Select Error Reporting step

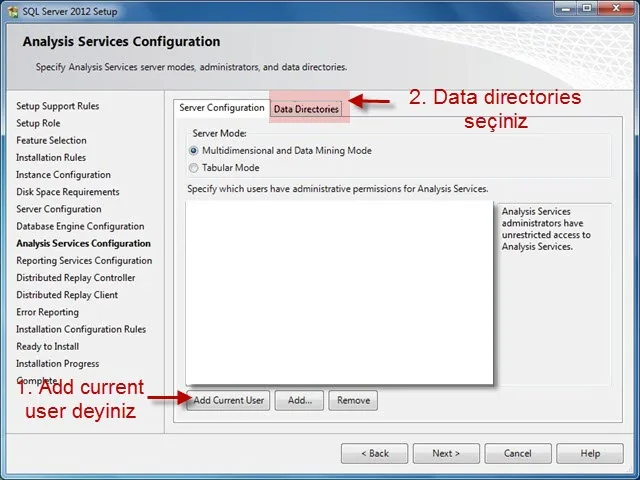click(47, 312)
